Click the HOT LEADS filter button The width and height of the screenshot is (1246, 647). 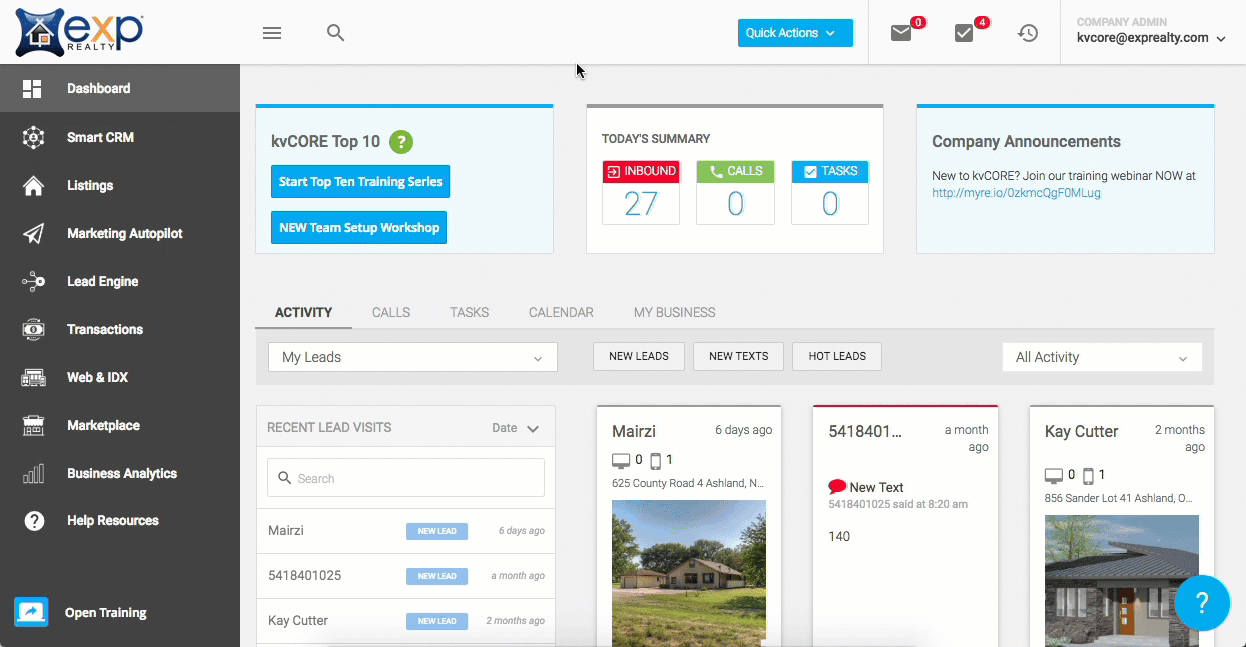(837, 356)
